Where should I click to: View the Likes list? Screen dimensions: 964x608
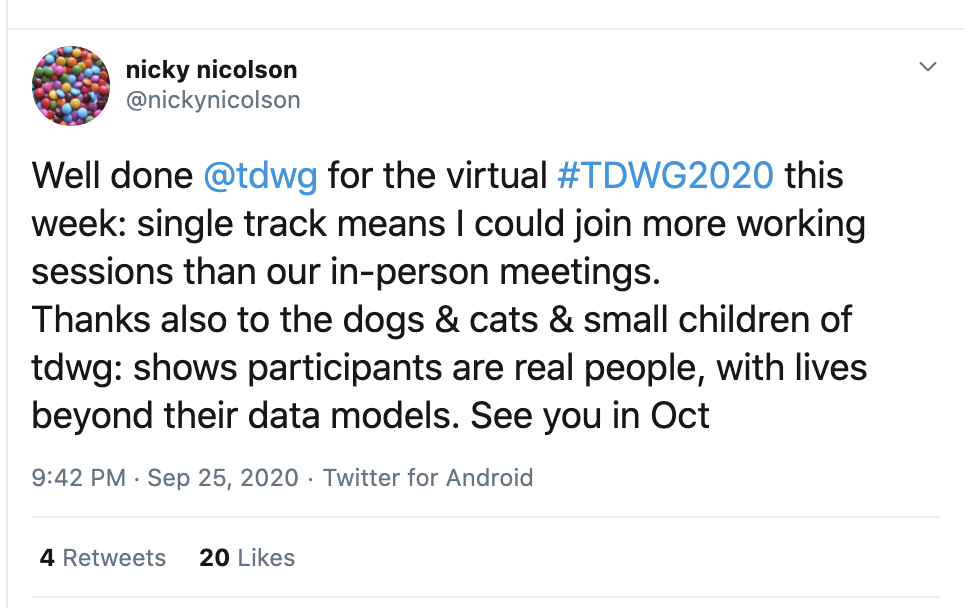point(266,558)
